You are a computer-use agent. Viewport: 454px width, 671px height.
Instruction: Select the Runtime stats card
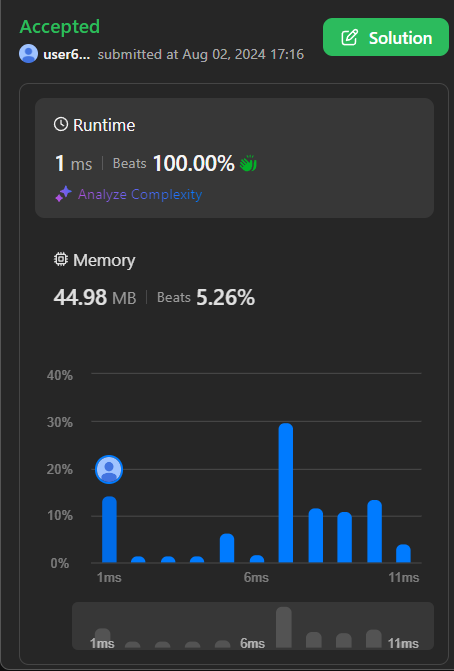click(234, 158)
